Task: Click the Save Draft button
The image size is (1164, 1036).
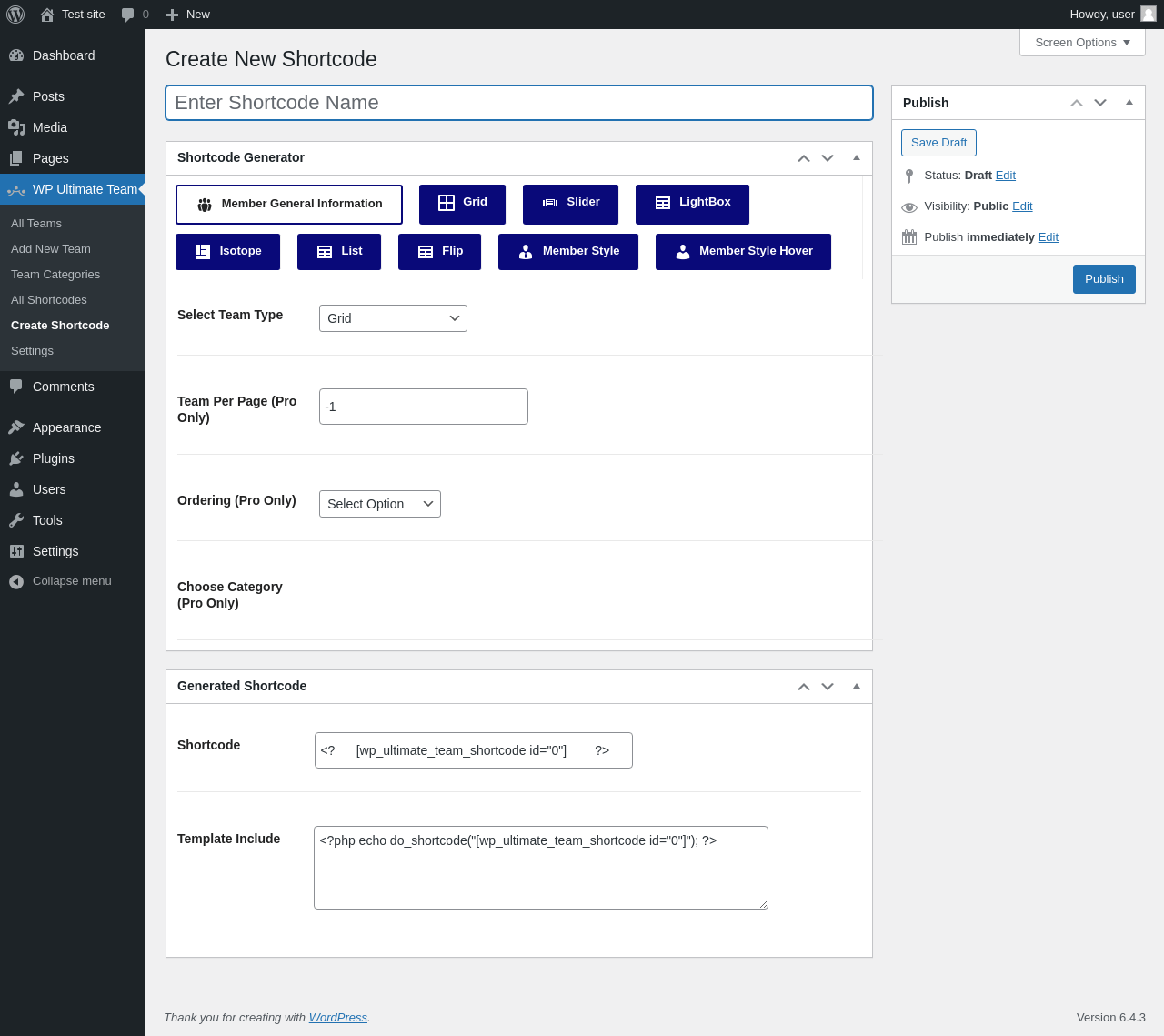Action: tap(938, 143)
